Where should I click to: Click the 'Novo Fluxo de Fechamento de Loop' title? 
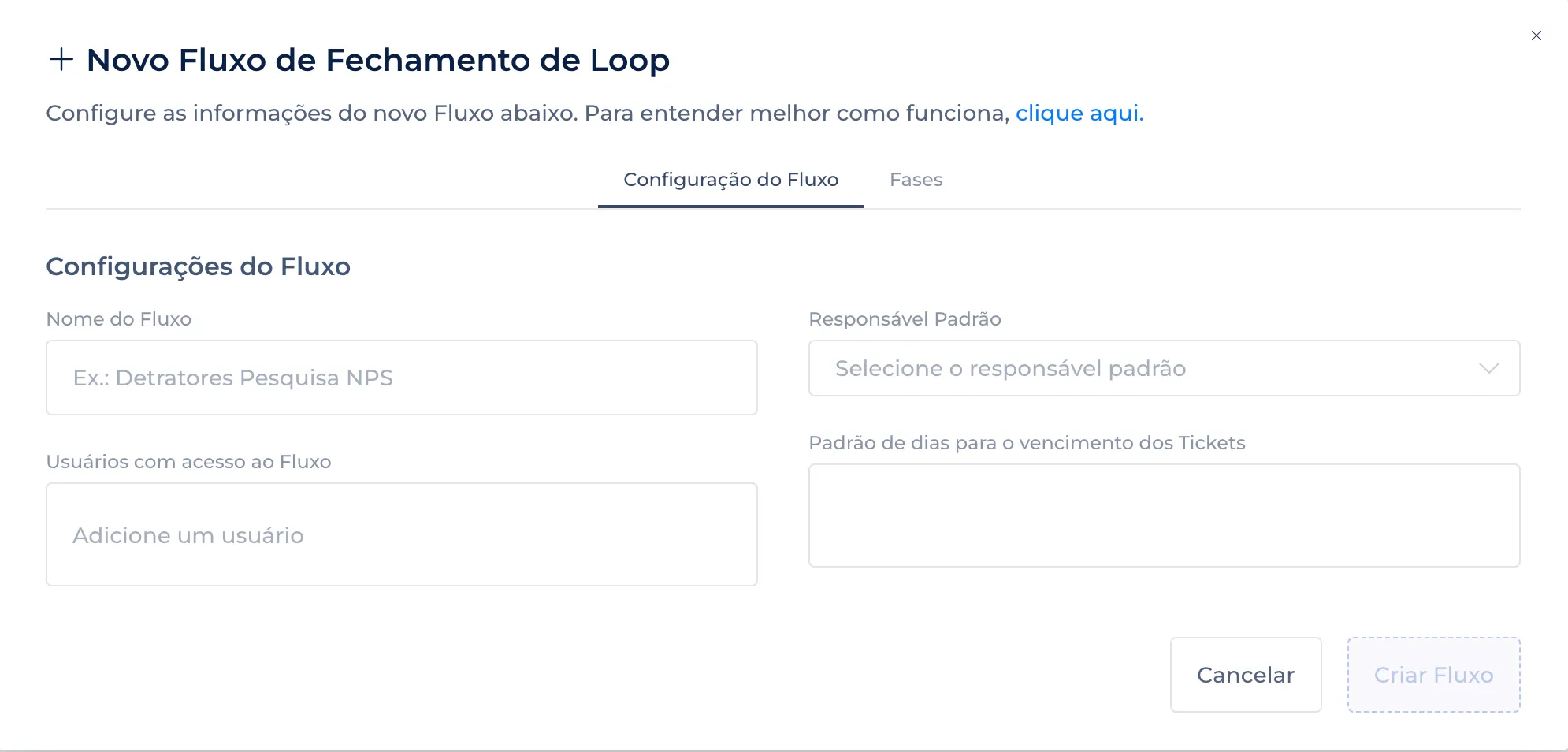point(377,60)
